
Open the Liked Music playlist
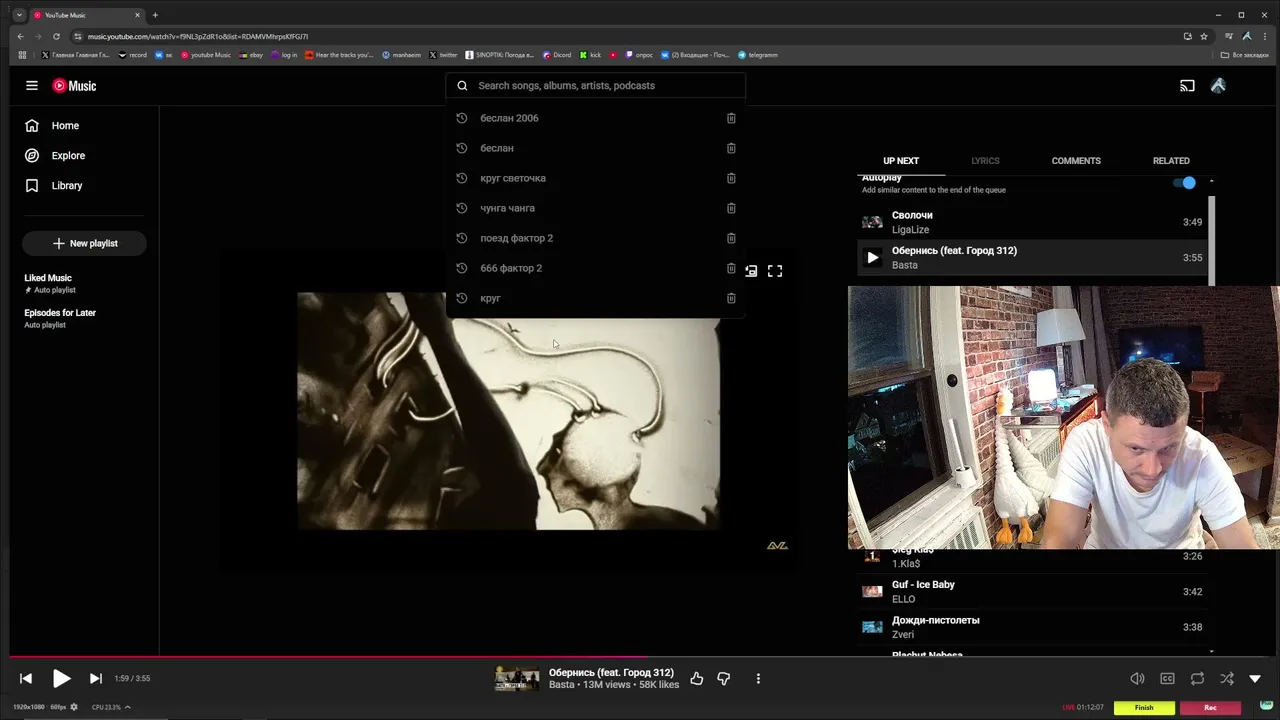point(48,278)
